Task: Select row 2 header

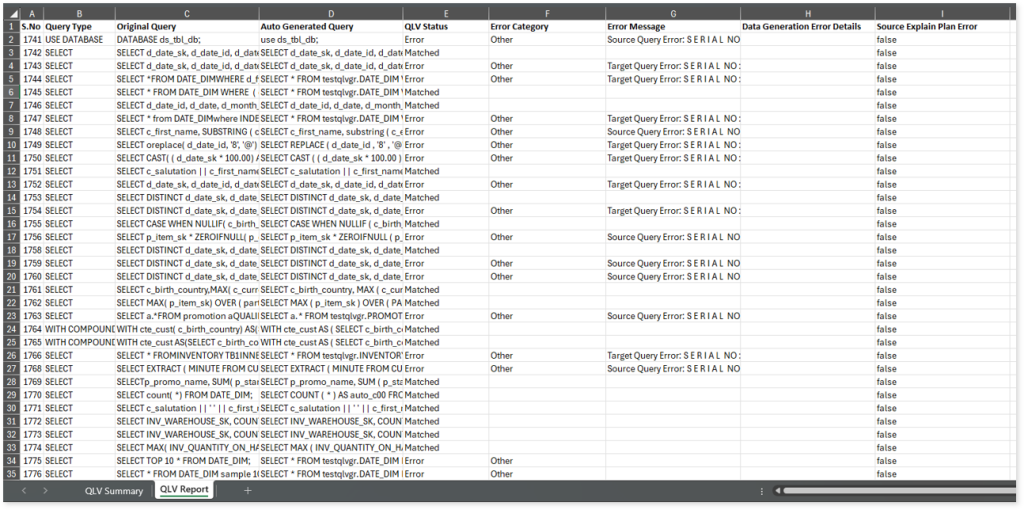Action: (10, 39)
